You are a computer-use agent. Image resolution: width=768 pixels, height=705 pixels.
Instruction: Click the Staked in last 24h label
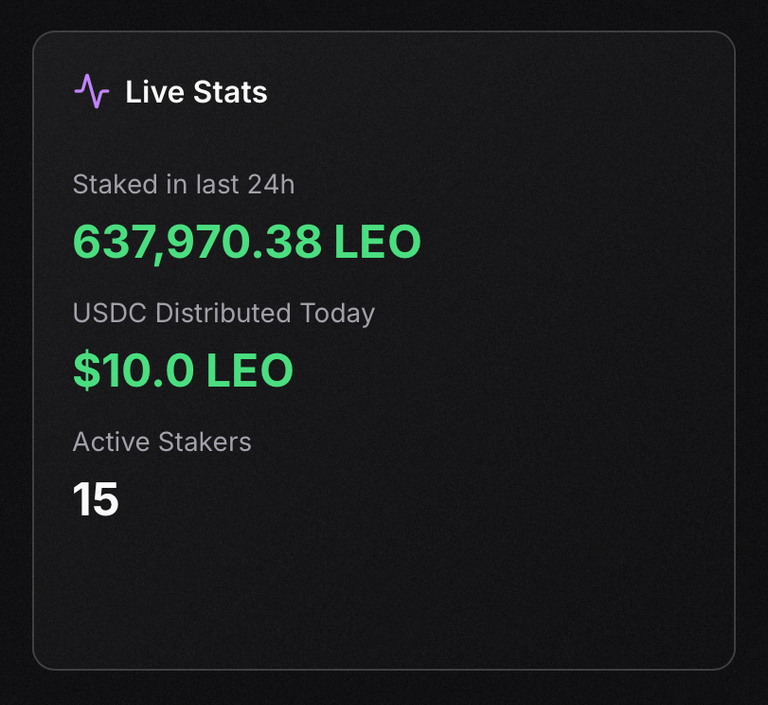point(184,185)
